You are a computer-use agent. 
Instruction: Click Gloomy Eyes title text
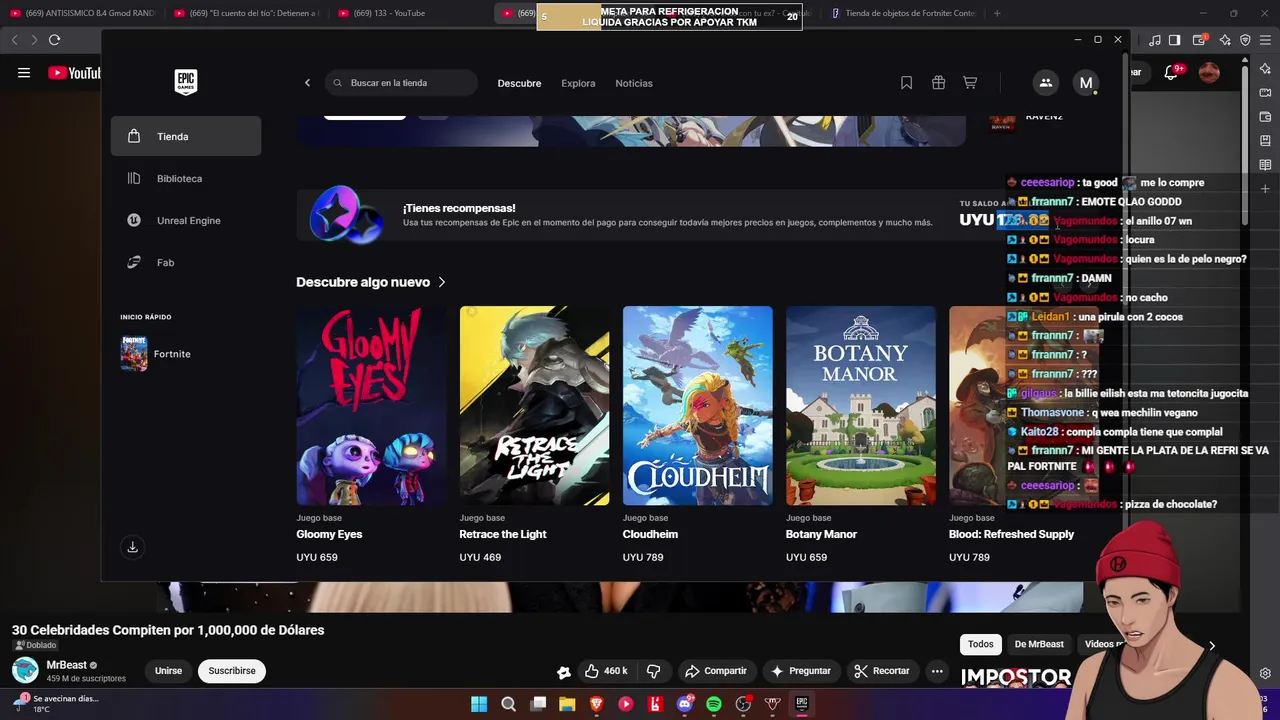[329, 534]
